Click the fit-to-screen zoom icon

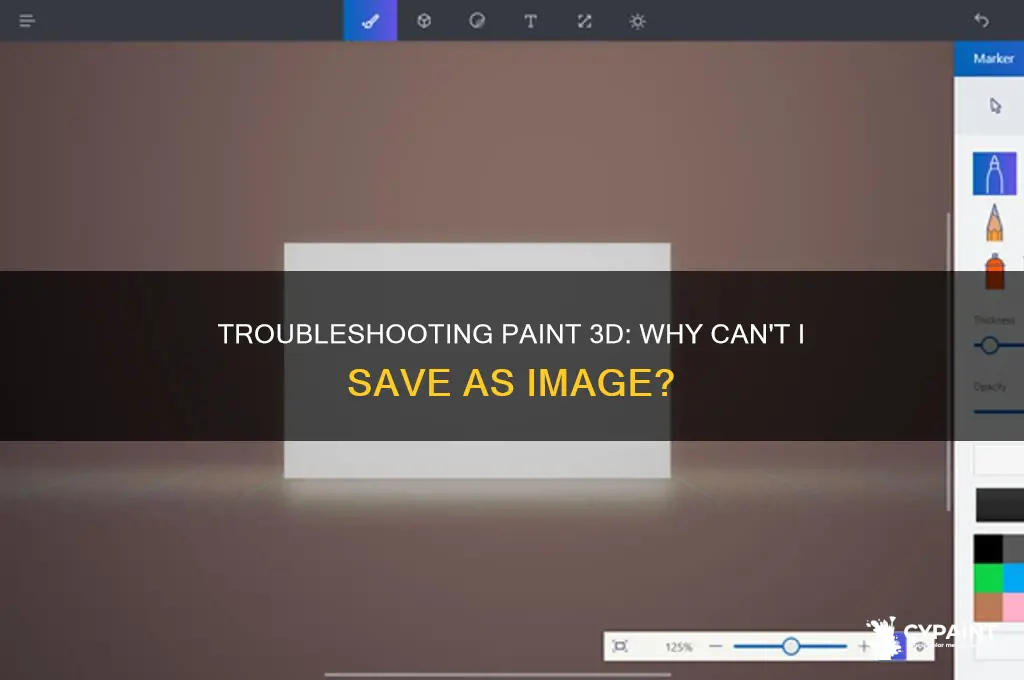click(620, 646)
